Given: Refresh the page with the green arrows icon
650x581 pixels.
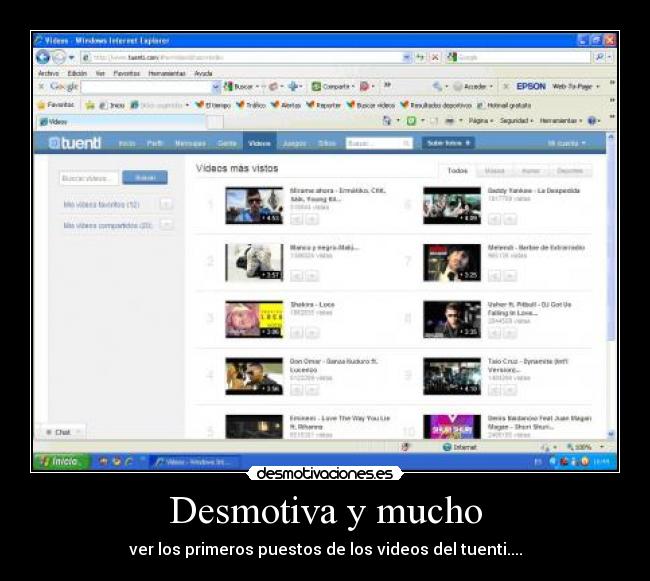Looking at the screenshot, I should point(420,57).
